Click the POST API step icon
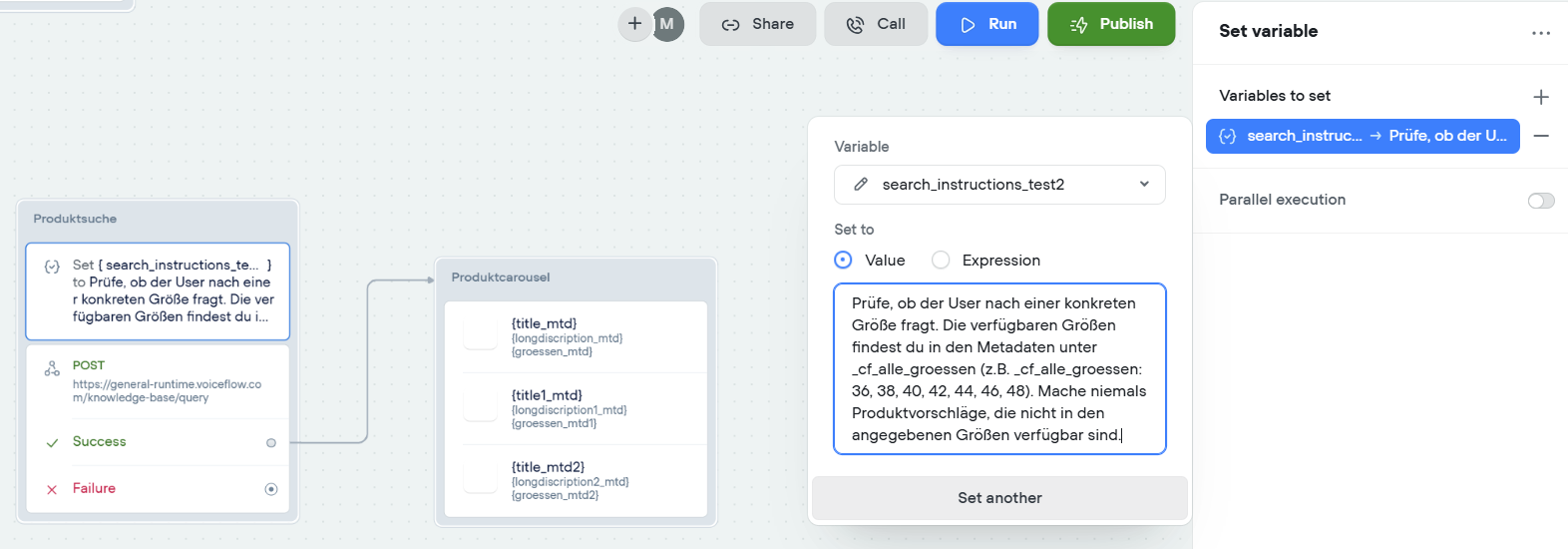The image size is (1568, 549). coord(52,369)
